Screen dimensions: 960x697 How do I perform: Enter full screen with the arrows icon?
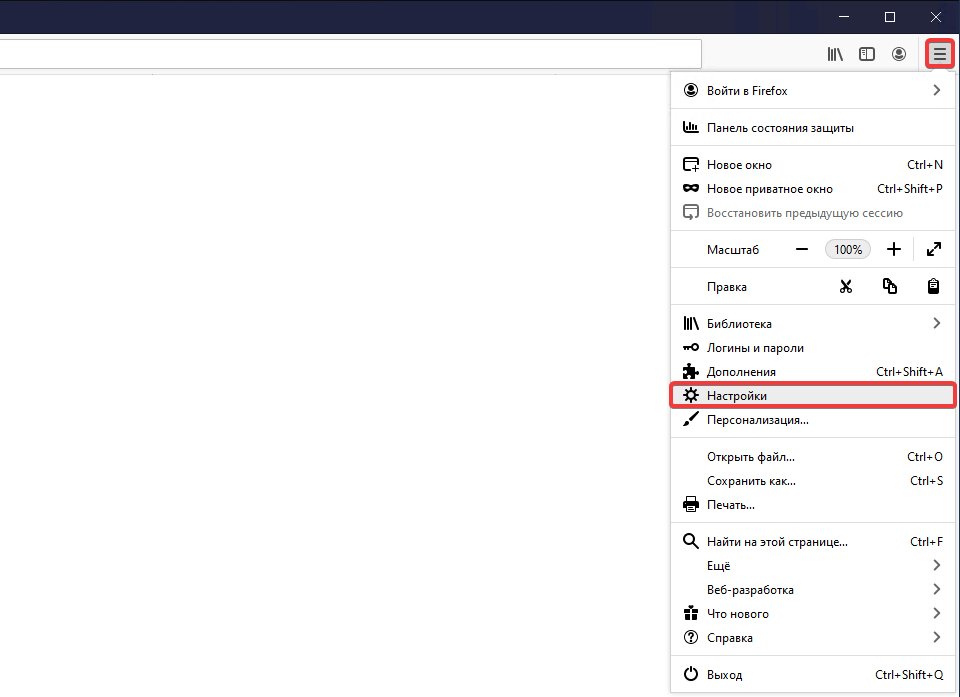934,249
